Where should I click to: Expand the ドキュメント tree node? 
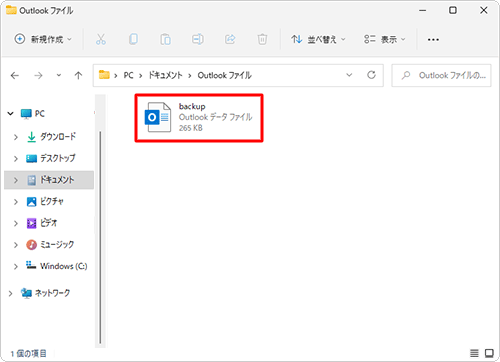click(x=16, y=180)
